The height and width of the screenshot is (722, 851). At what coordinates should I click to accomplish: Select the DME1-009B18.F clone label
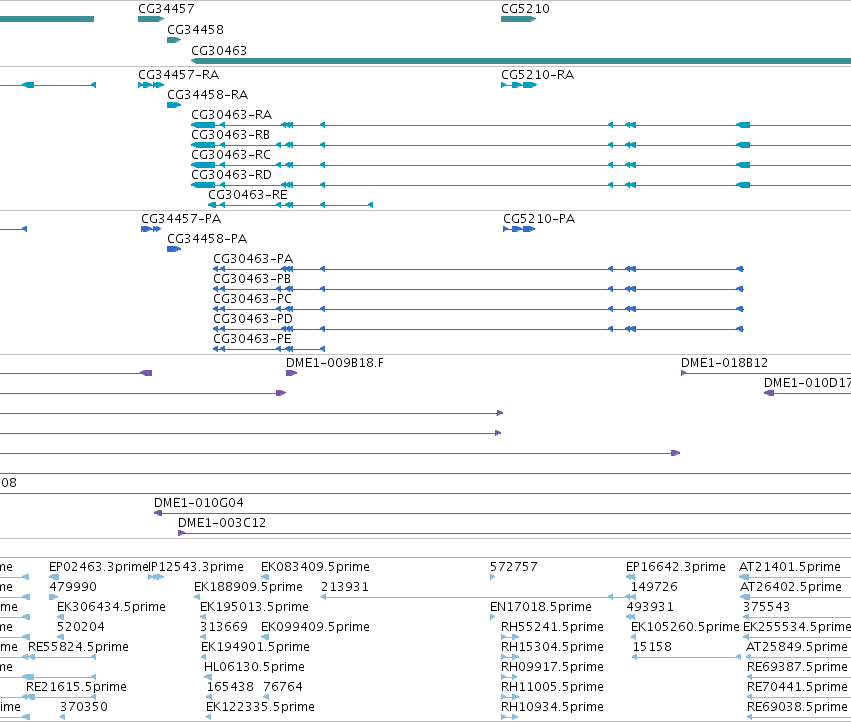[335, 363]
